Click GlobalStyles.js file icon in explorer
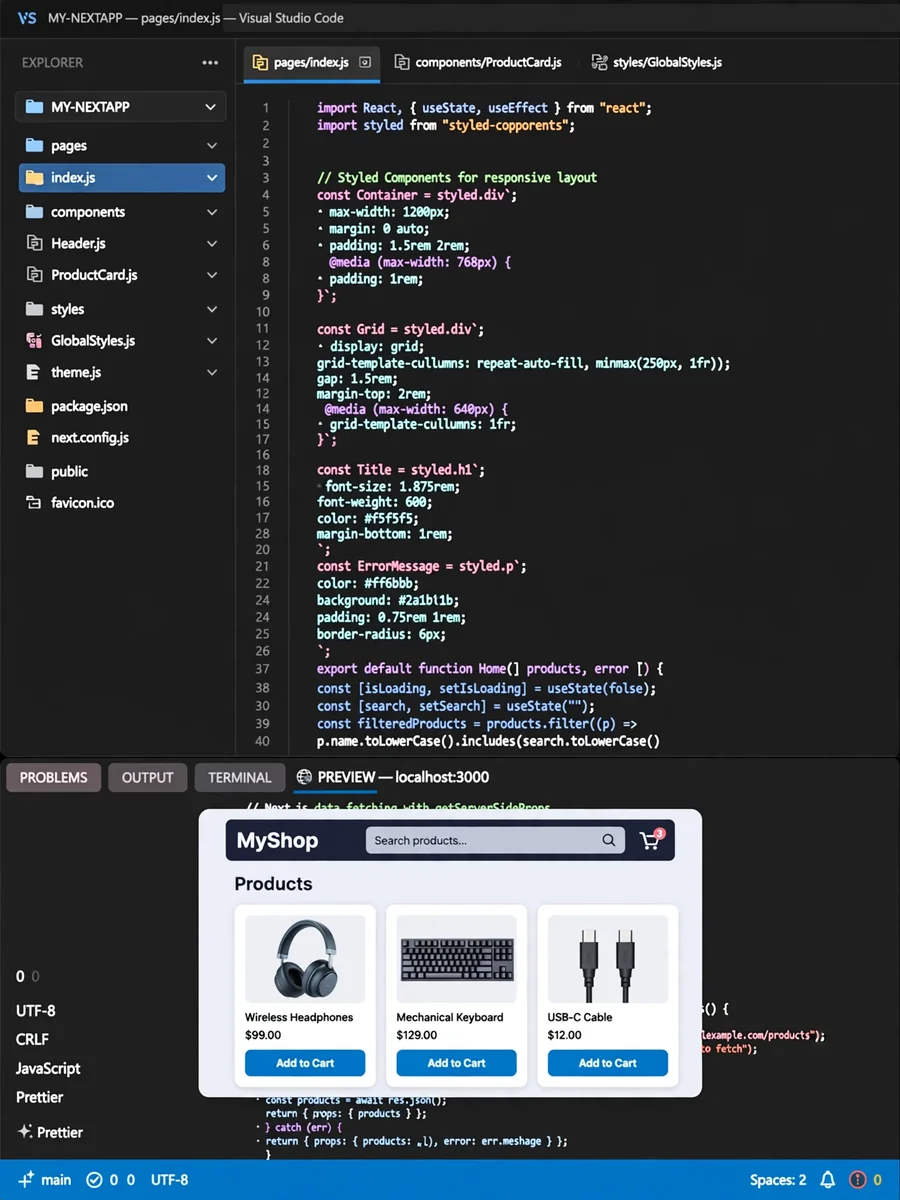Image resolution: width=900 pixels, height=1200 pixels. pyautogui.click(x=34, y=341)
